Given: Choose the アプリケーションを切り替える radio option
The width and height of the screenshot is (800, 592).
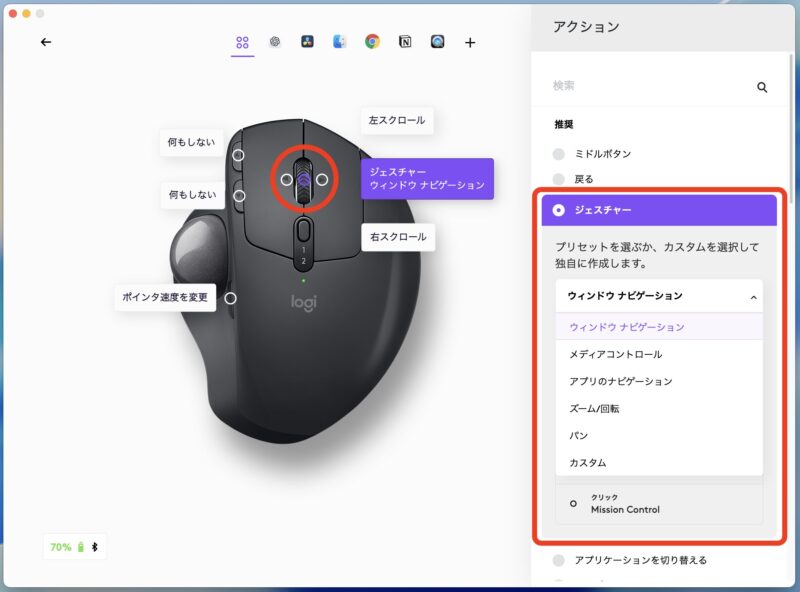Looking at the screenshot, I should pyautogui.click(x=559, y=560).
